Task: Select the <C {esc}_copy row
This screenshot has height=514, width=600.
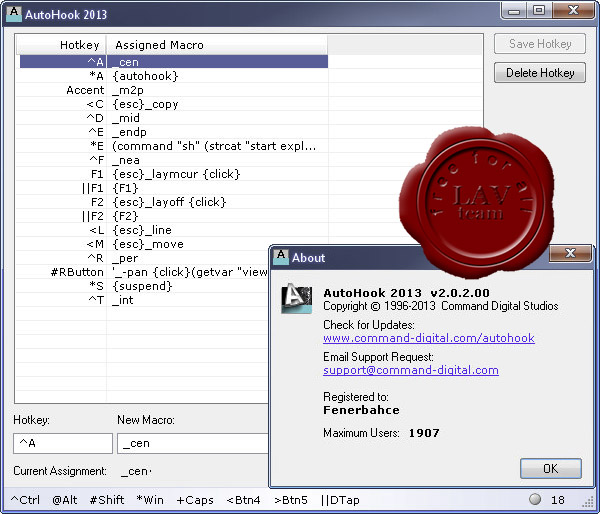Action: coord(174,104)
